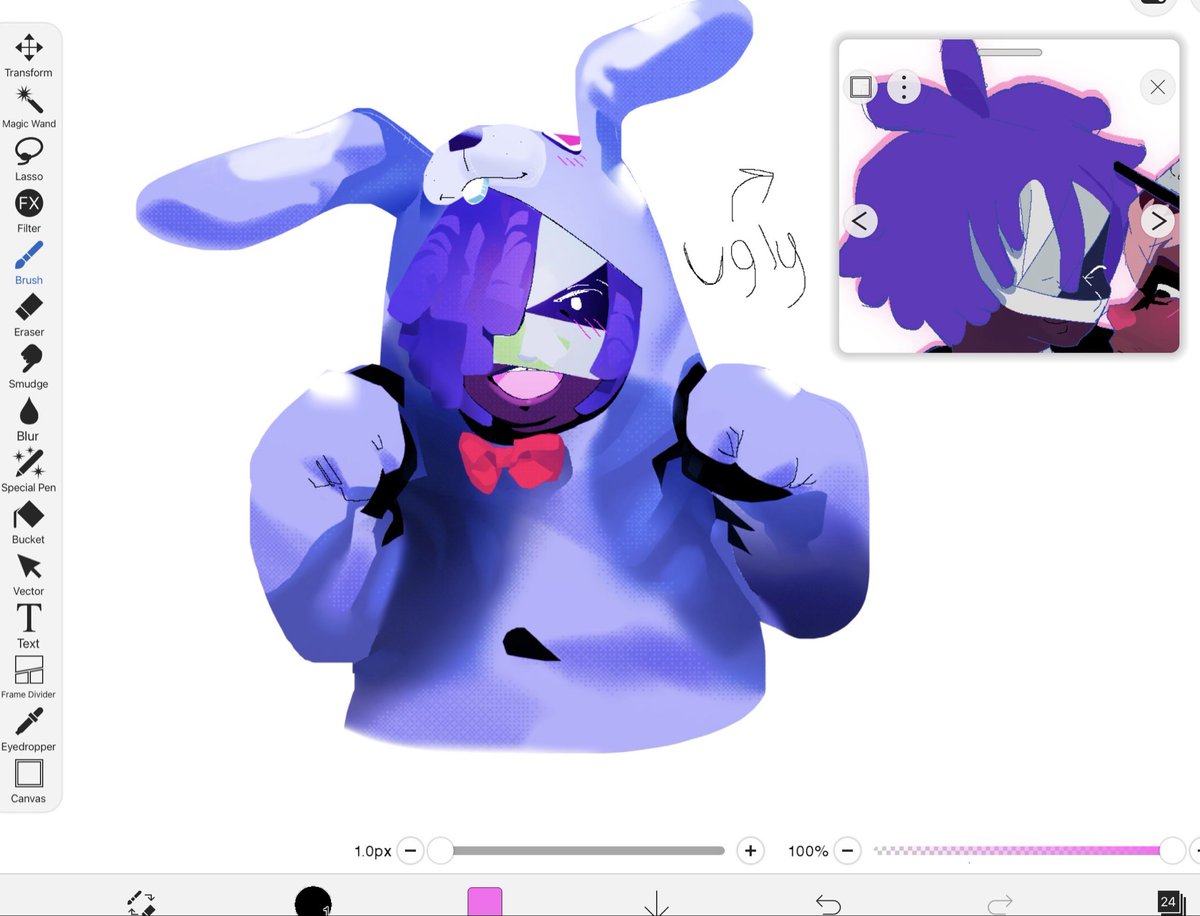Image resolution: width=1200 pixels, height=916 pixels.
Task: Close the reference image window
Action: [1157, 87]
